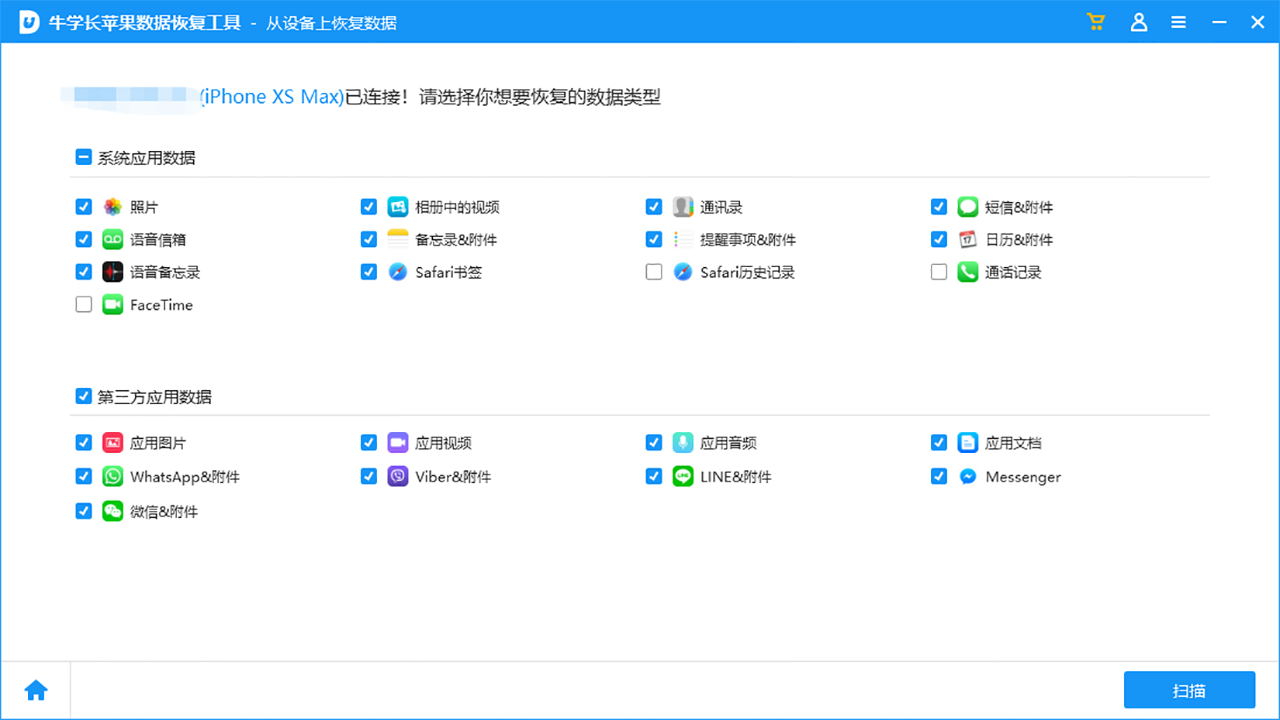Click the home icon at bottom left

(36, 689)
